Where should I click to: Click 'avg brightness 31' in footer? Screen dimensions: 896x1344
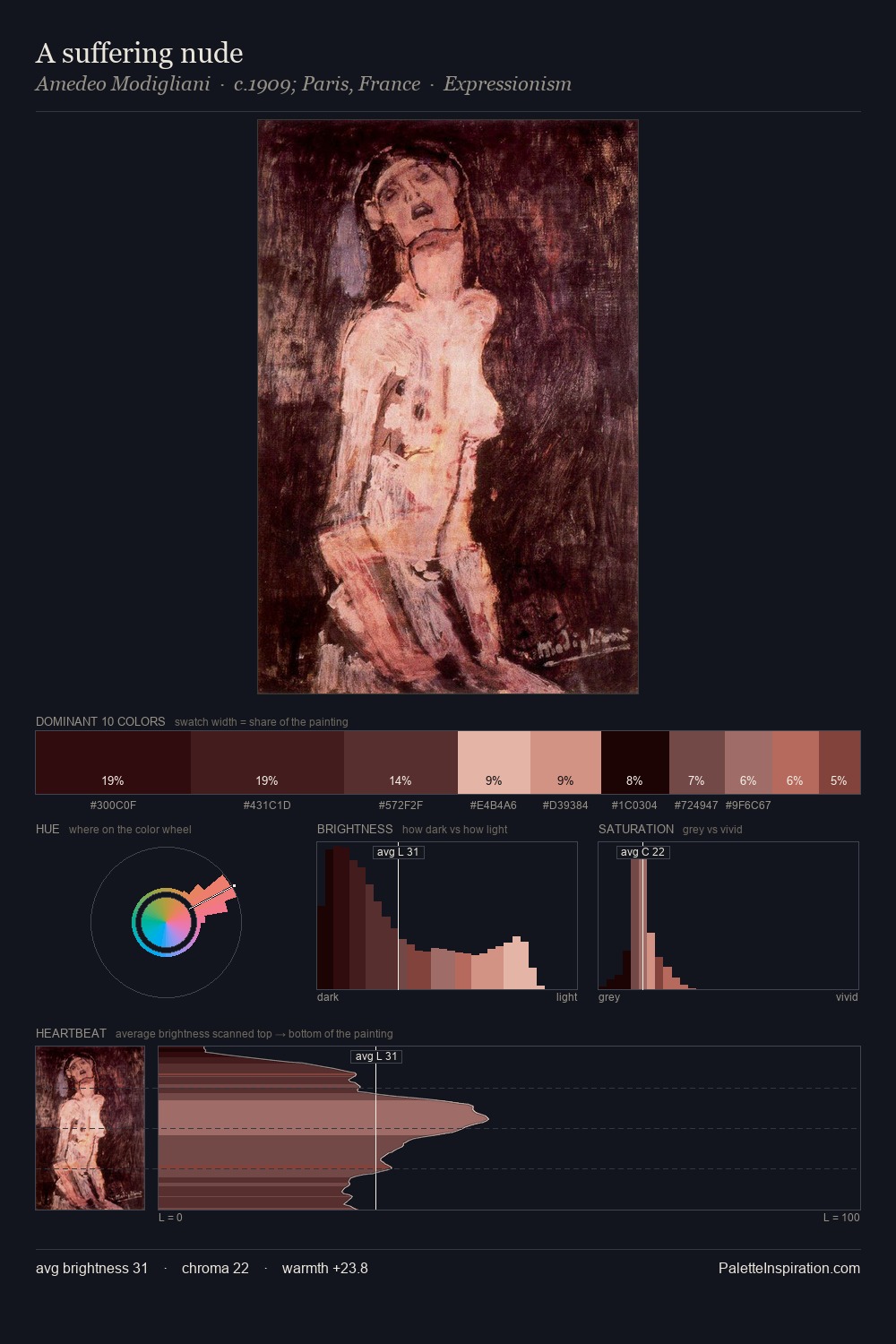click(91, 1269)
